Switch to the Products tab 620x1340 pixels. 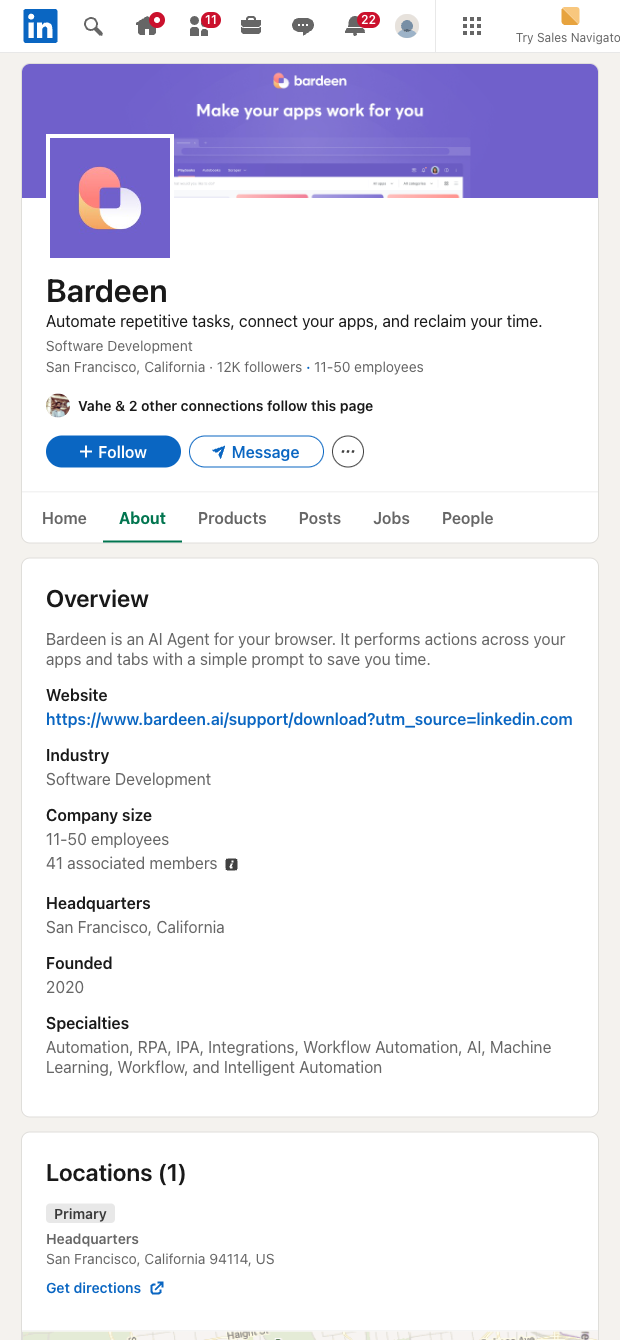point(232,518)
